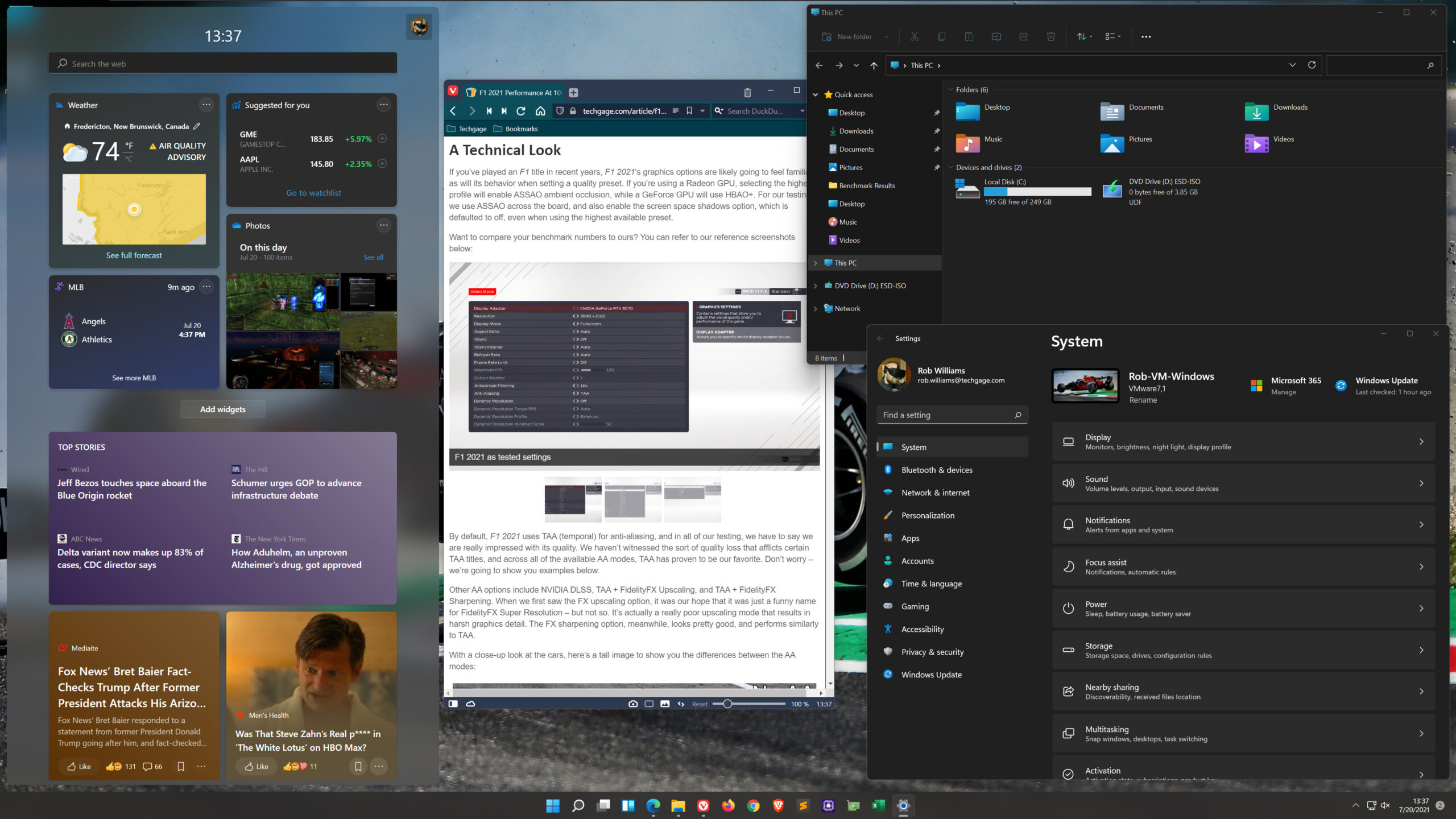Click Go to watchlist link

pyautogui.click(x=313, y=193)
